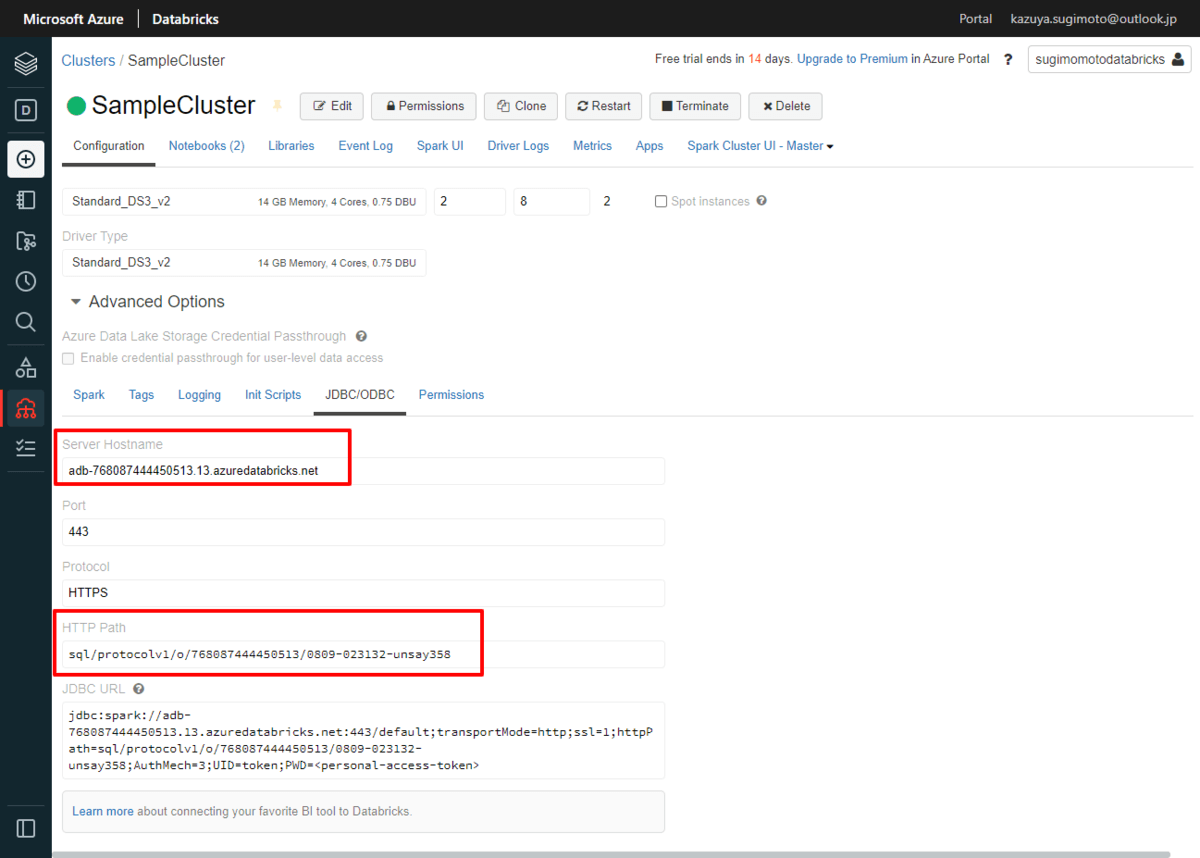Open the Search magnifier icon

pyautogui.click(x=26, y=321)
